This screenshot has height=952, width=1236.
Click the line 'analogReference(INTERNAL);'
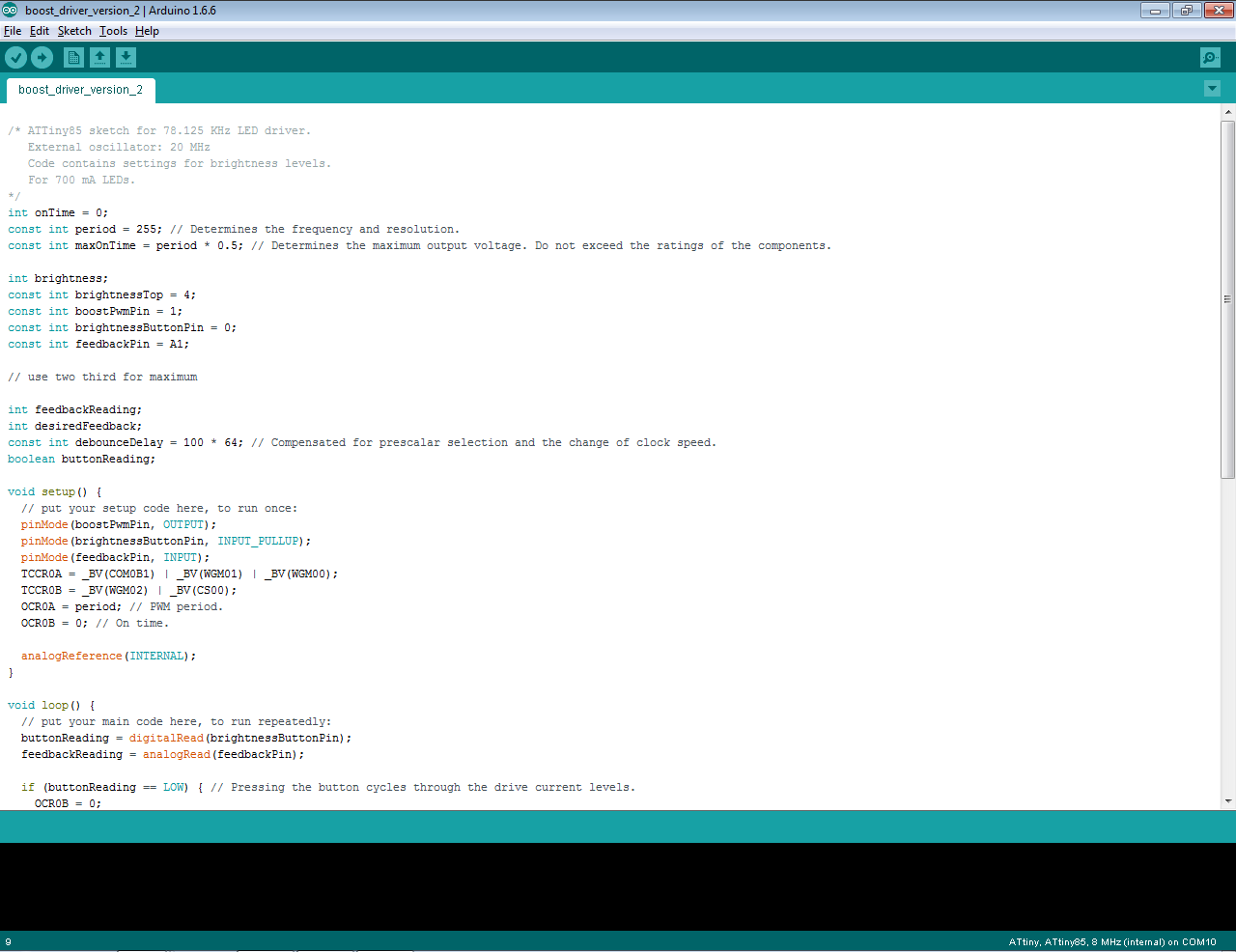[109, 657]
